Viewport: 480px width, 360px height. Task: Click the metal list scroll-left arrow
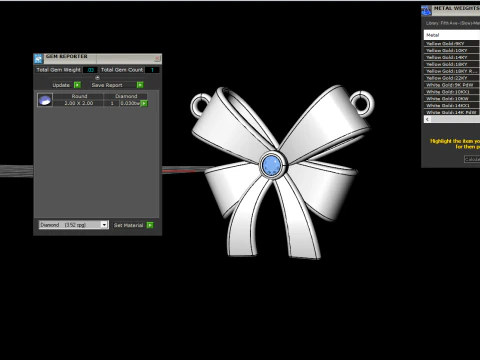pos(427,119)
